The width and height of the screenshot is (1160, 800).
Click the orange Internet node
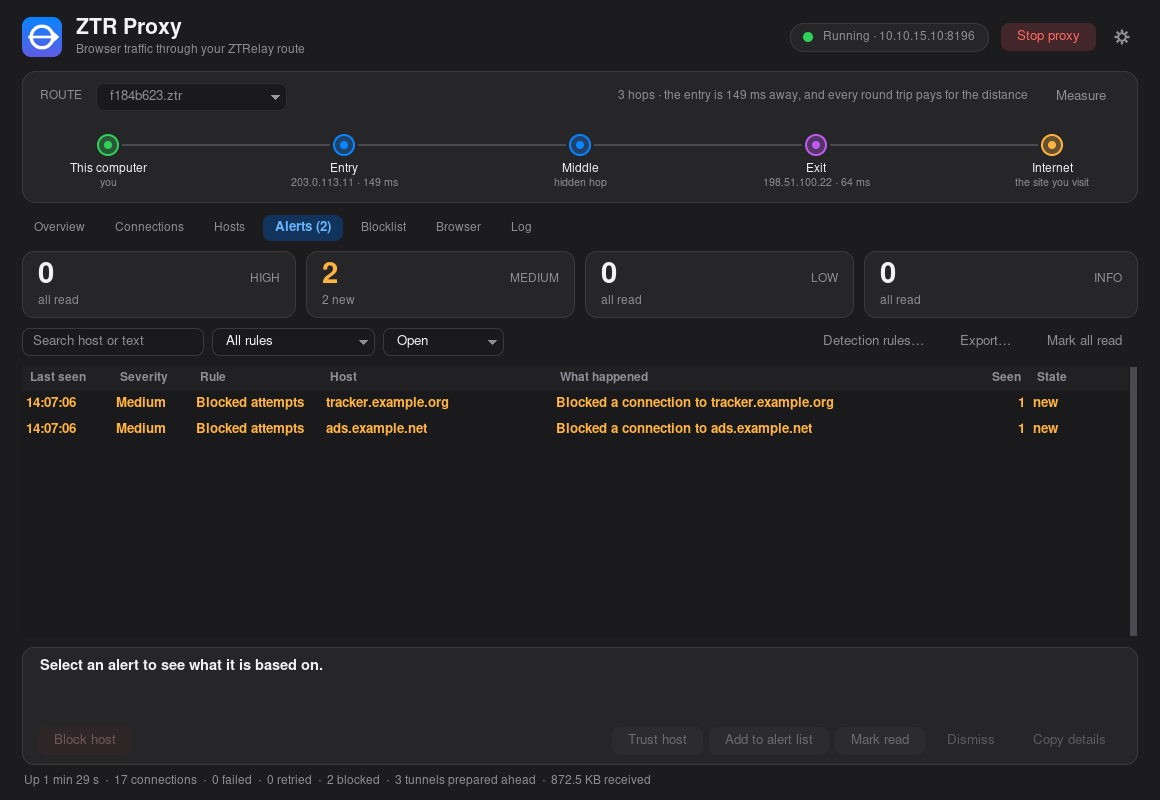coord(1052,145)
